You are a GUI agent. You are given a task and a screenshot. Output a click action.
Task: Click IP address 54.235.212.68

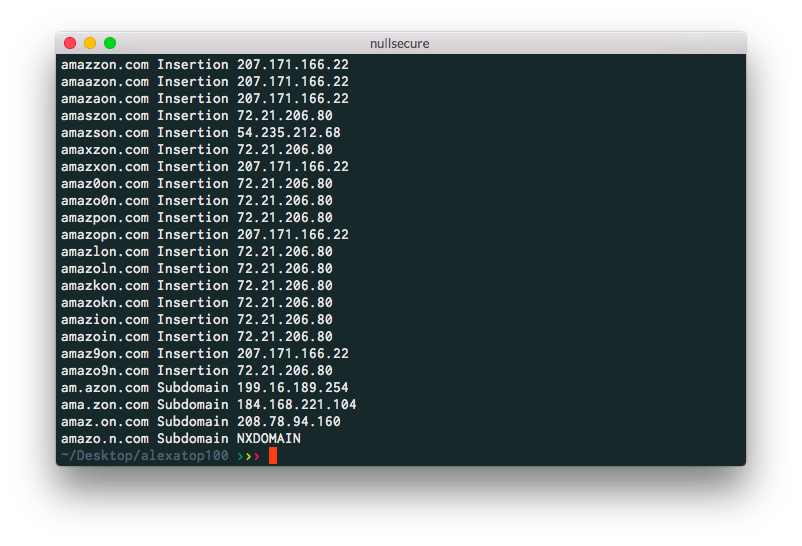[288, 132]
